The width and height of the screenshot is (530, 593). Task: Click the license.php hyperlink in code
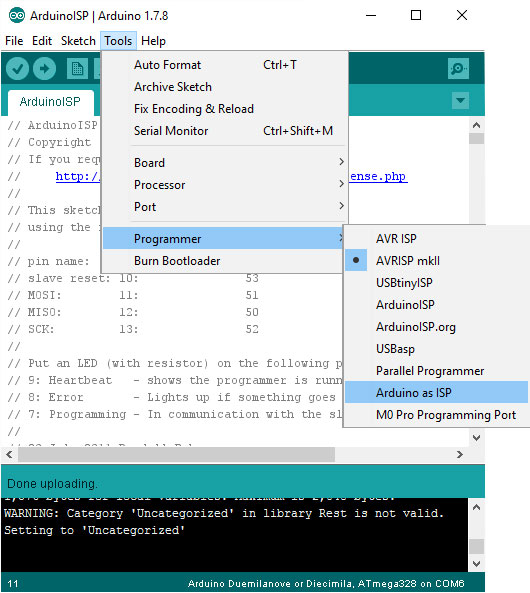(x=378, y=176)
